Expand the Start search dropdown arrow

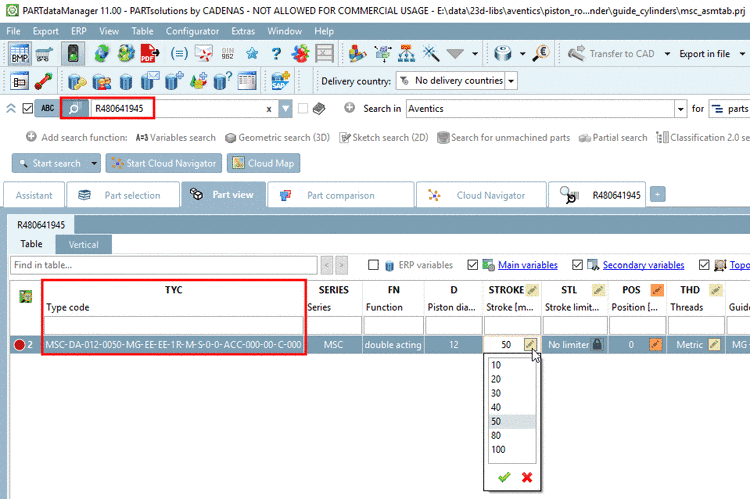(x=94, y=164)
